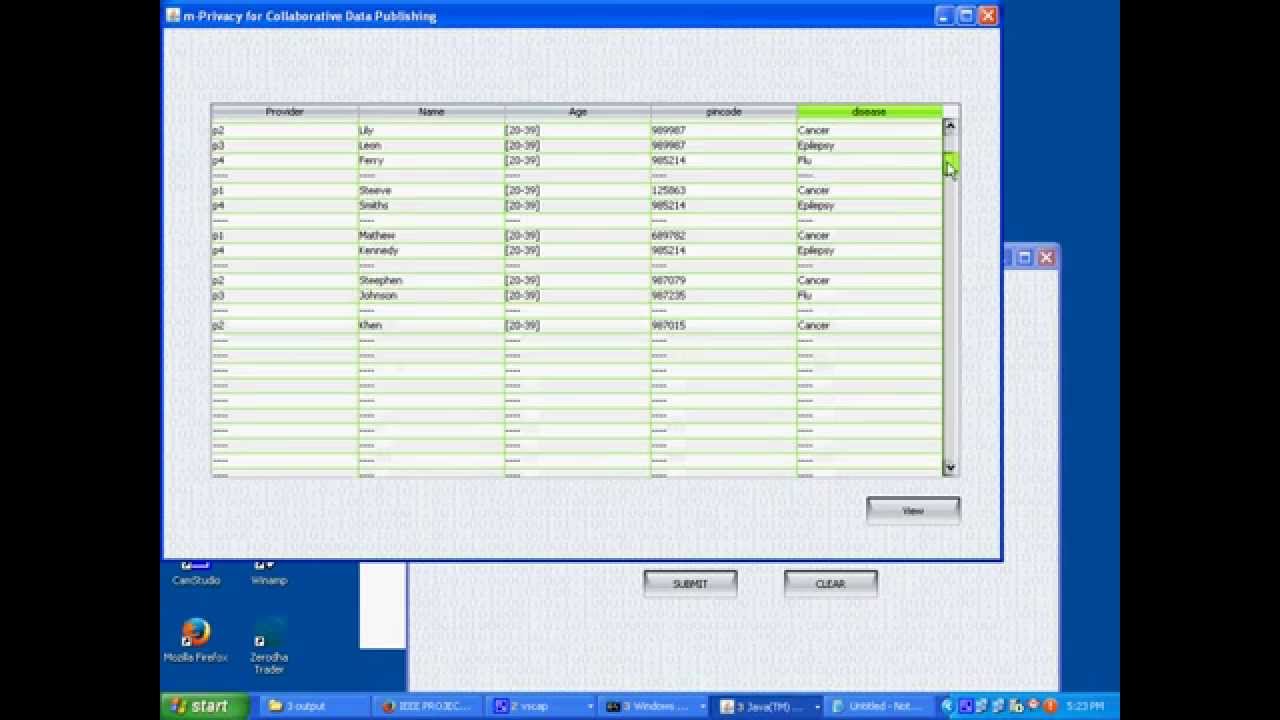Screen dimensions: 1280x720
Task: Click the m-Privacy window title bar icon
Action: point(172,15)
